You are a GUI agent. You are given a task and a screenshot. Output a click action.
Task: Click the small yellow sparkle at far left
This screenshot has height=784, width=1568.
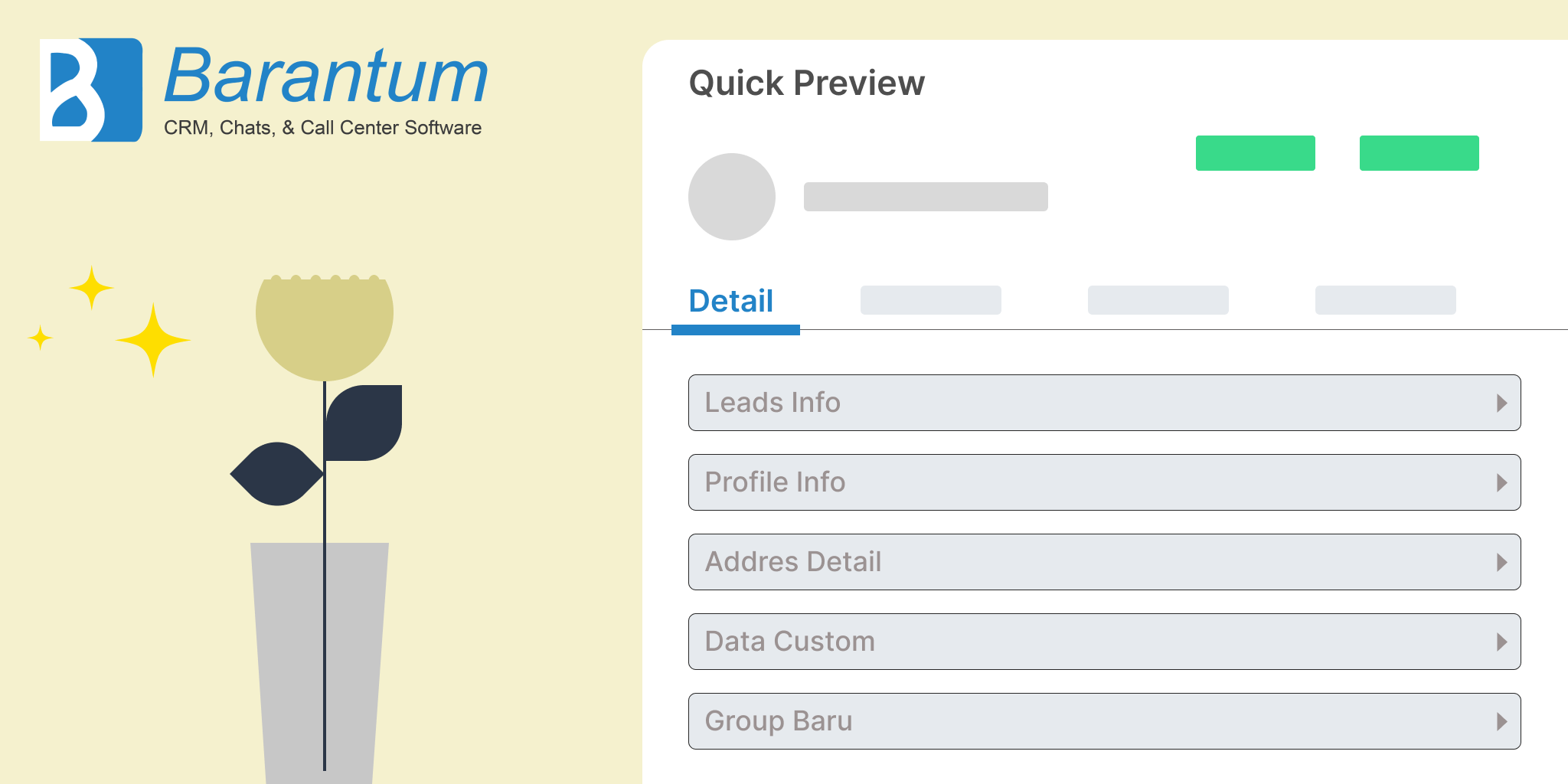coord(40,338)
